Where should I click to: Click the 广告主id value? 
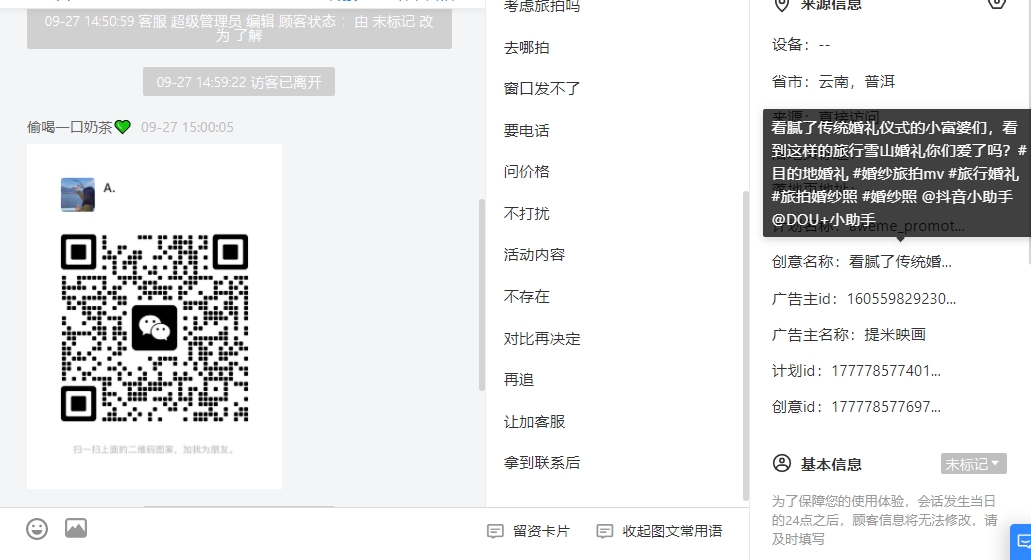pos(901,299)
